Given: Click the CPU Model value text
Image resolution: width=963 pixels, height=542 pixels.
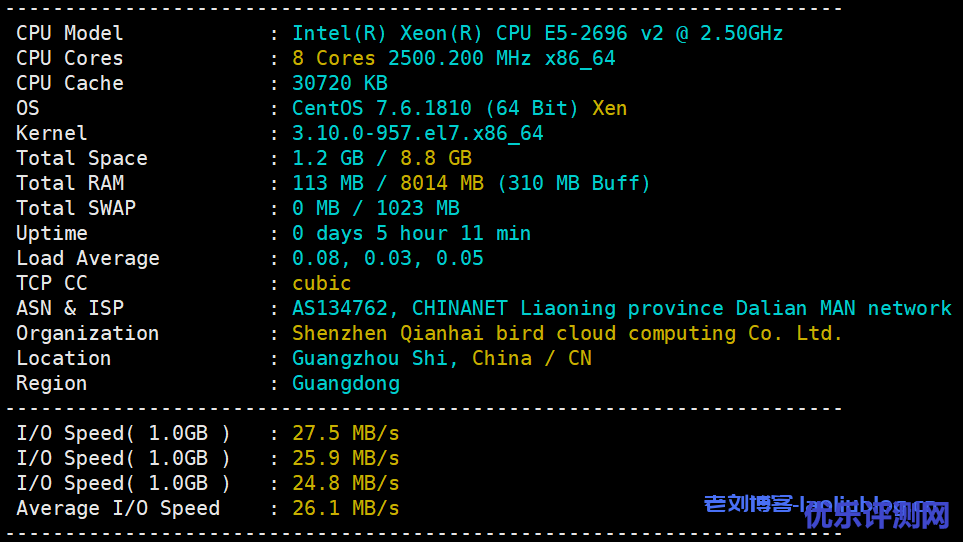Looking at the screenshot, I should pyautogui.click(x=537, y=33).
